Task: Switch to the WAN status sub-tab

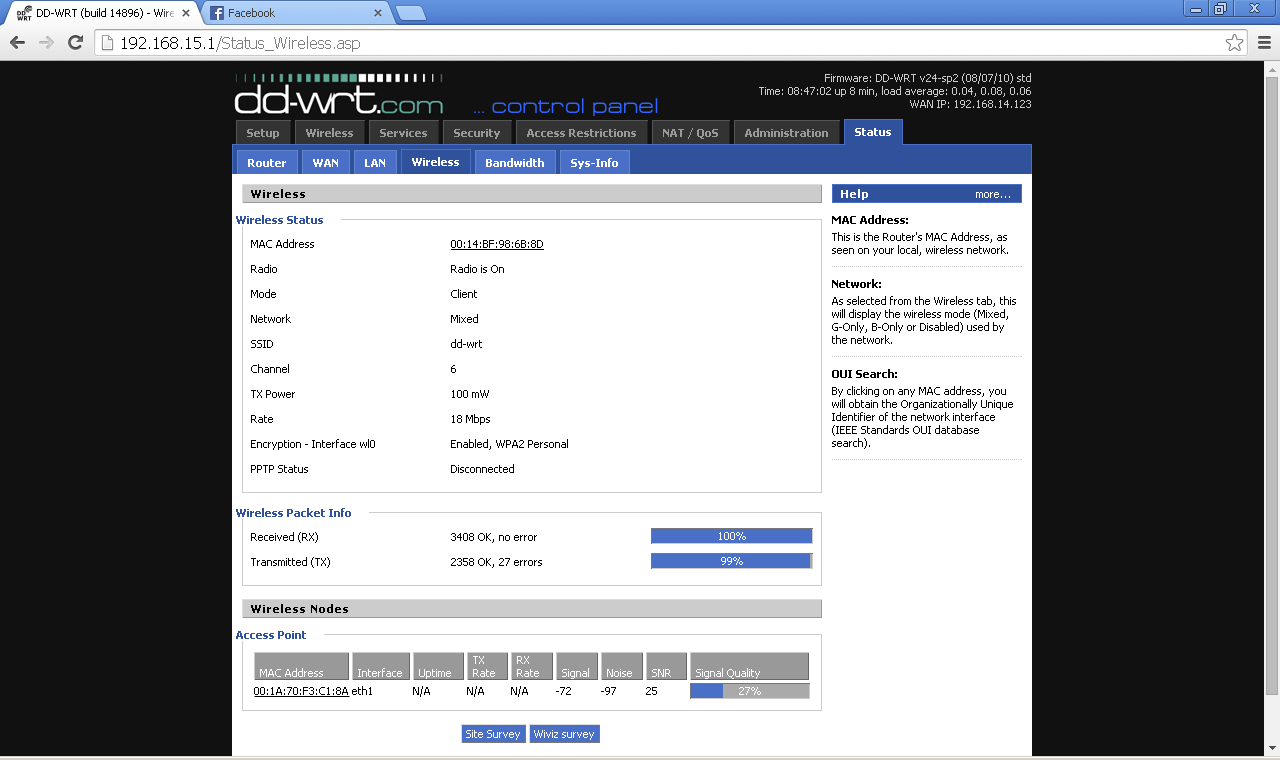Action: pos(325,162)
